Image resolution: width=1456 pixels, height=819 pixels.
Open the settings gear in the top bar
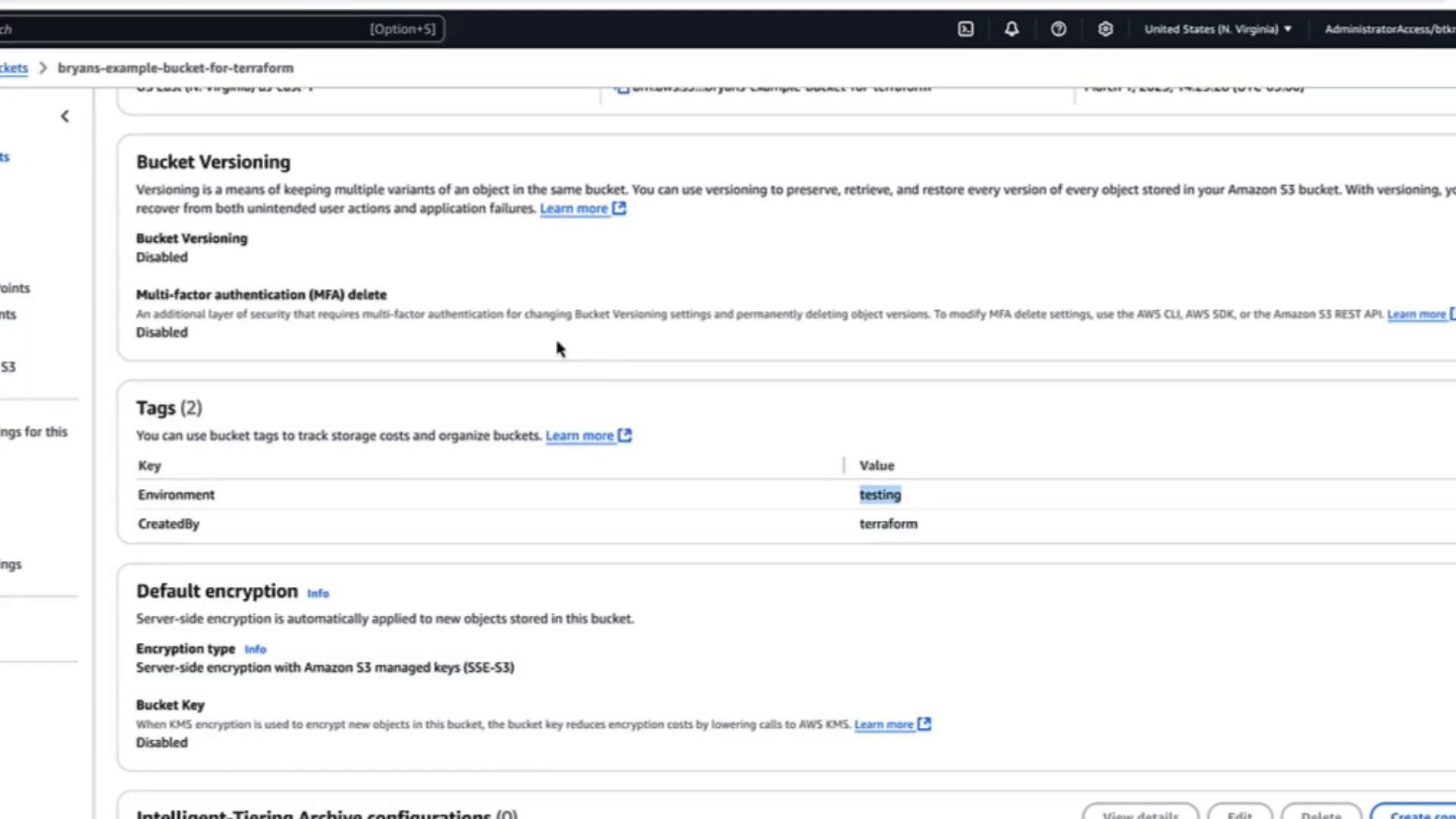pyautogui.click(x=1106, y=29)
